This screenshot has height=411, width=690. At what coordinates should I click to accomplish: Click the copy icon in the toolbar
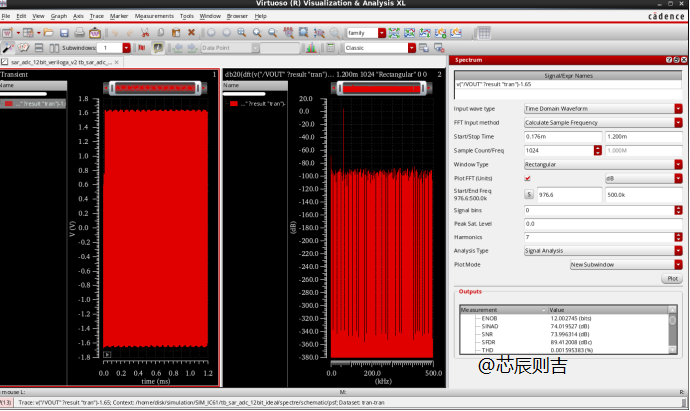click(x=161, y=33)
